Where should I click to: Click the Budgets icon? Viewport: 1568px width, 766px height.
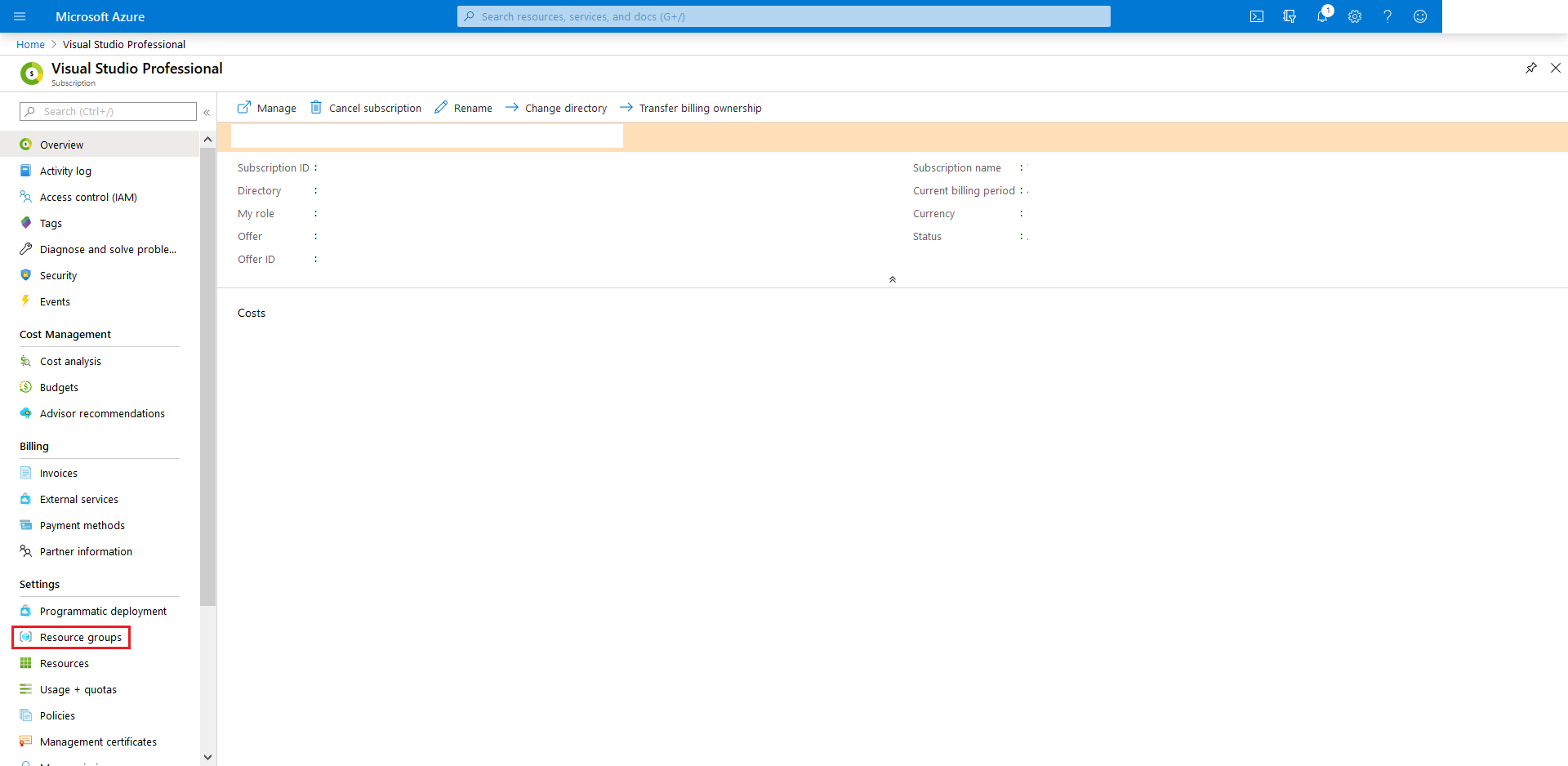26,387
